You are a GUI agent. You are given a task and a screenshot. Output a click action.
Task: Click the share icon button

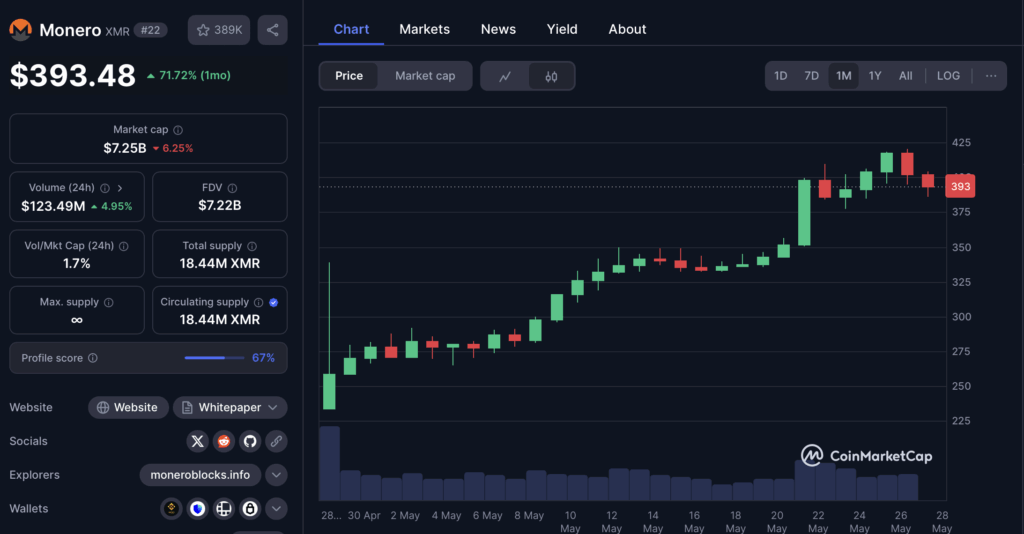pos(272,30)
